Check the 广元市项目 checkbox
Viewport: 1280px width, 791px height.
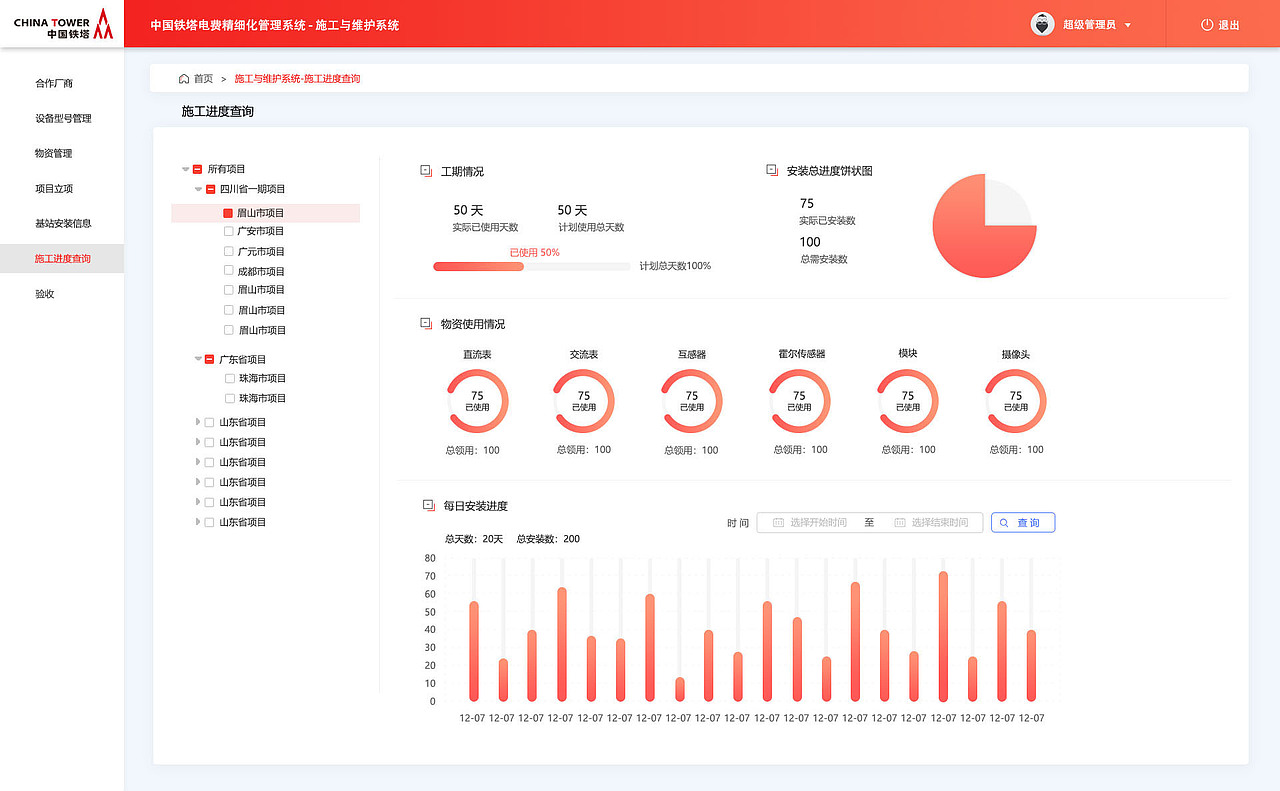[x=229, y=251]
